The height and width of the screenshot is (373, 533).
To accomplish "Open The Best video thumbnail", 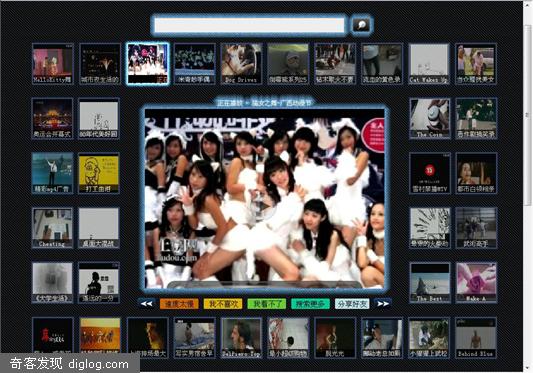I will click(430, 283).
